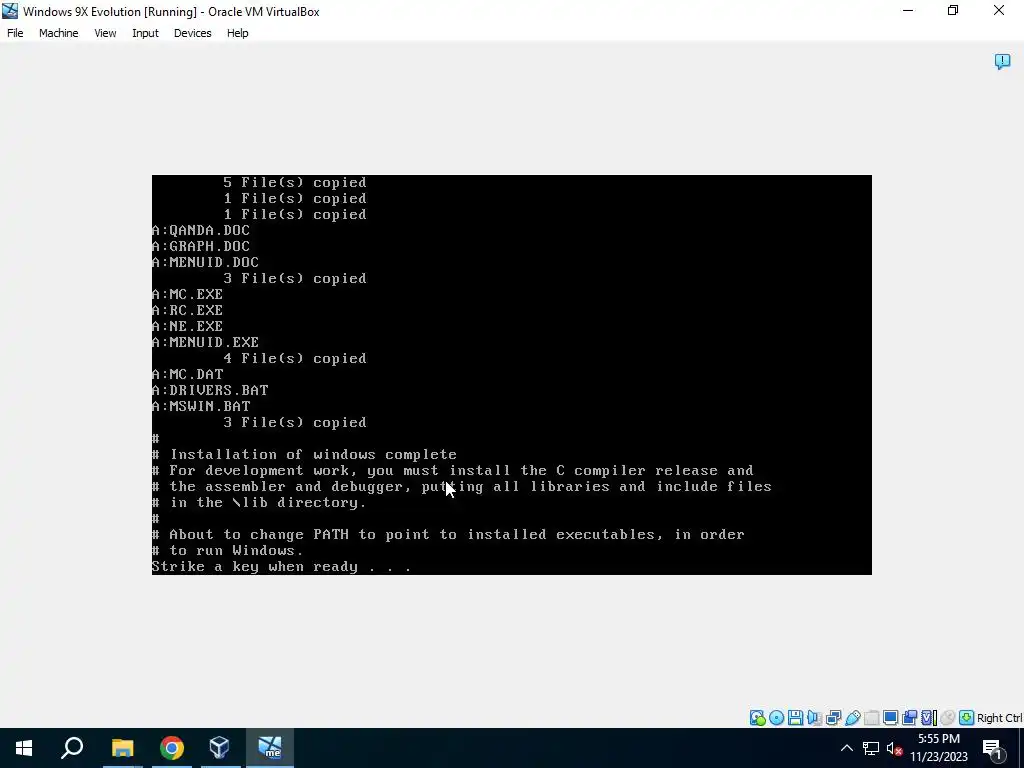Click the Right Ctrl host key label

(1000, 718)
